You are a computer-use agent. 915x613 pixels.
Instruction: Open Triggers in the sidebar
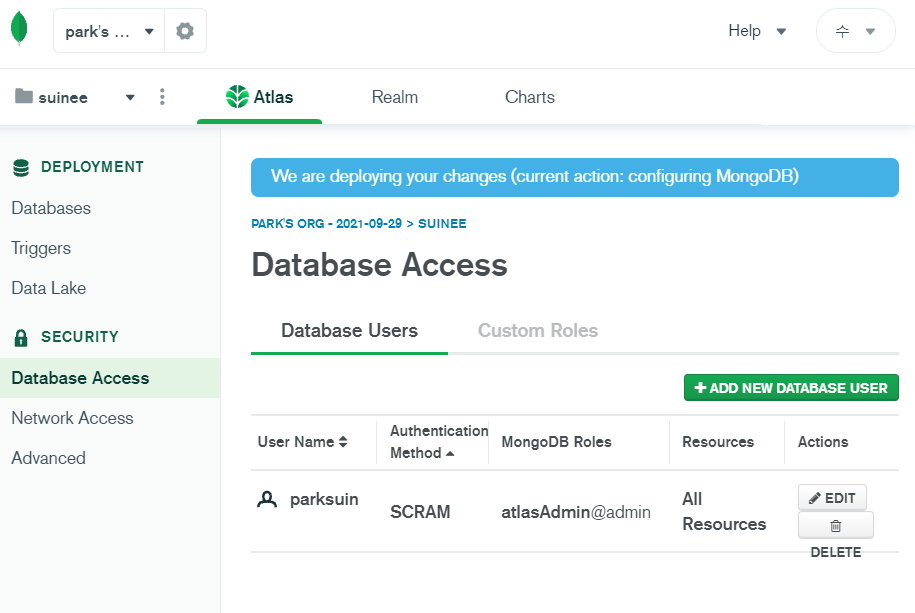click(41, 248)
